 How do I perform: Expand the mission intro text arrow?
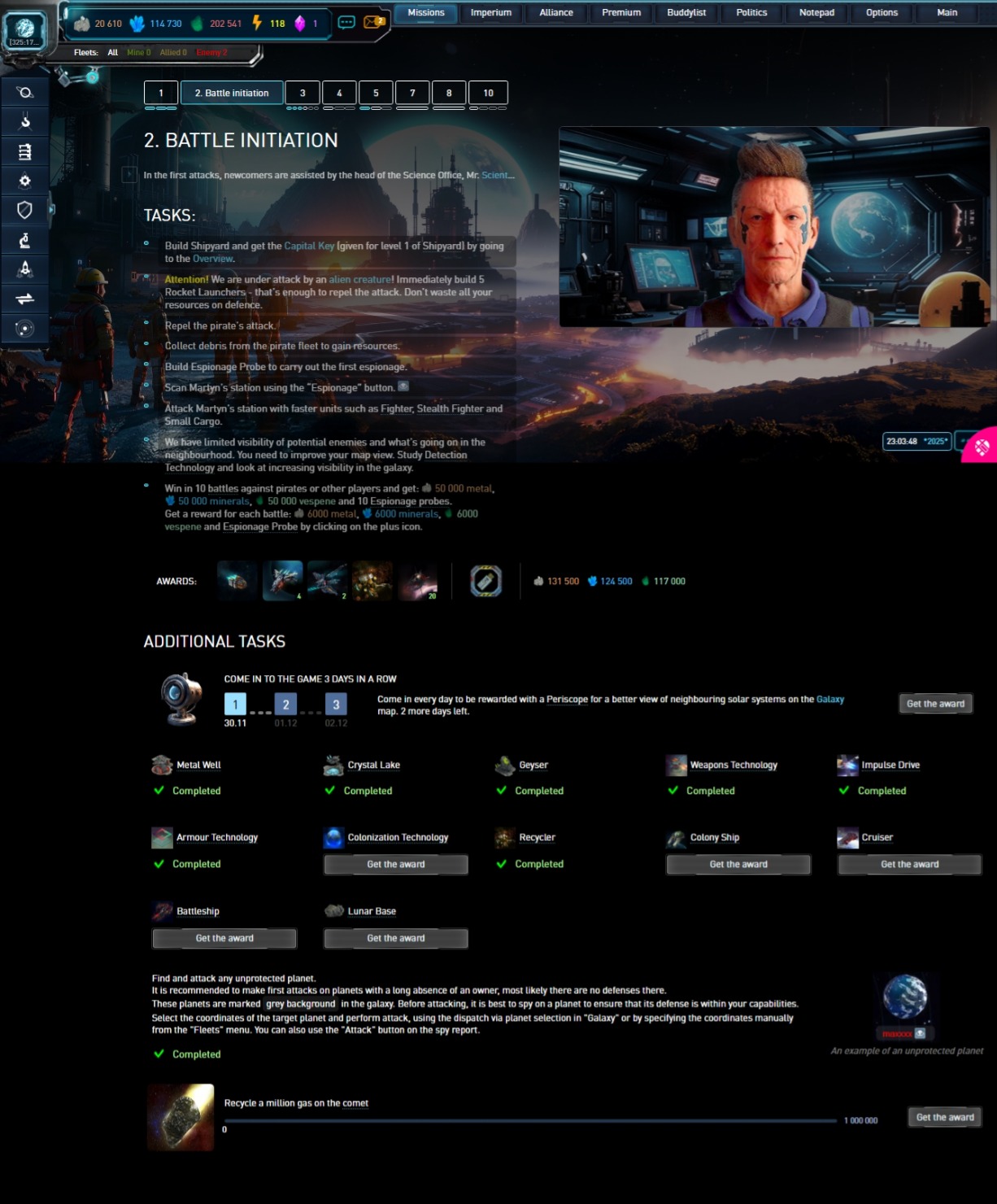(128, 174)
